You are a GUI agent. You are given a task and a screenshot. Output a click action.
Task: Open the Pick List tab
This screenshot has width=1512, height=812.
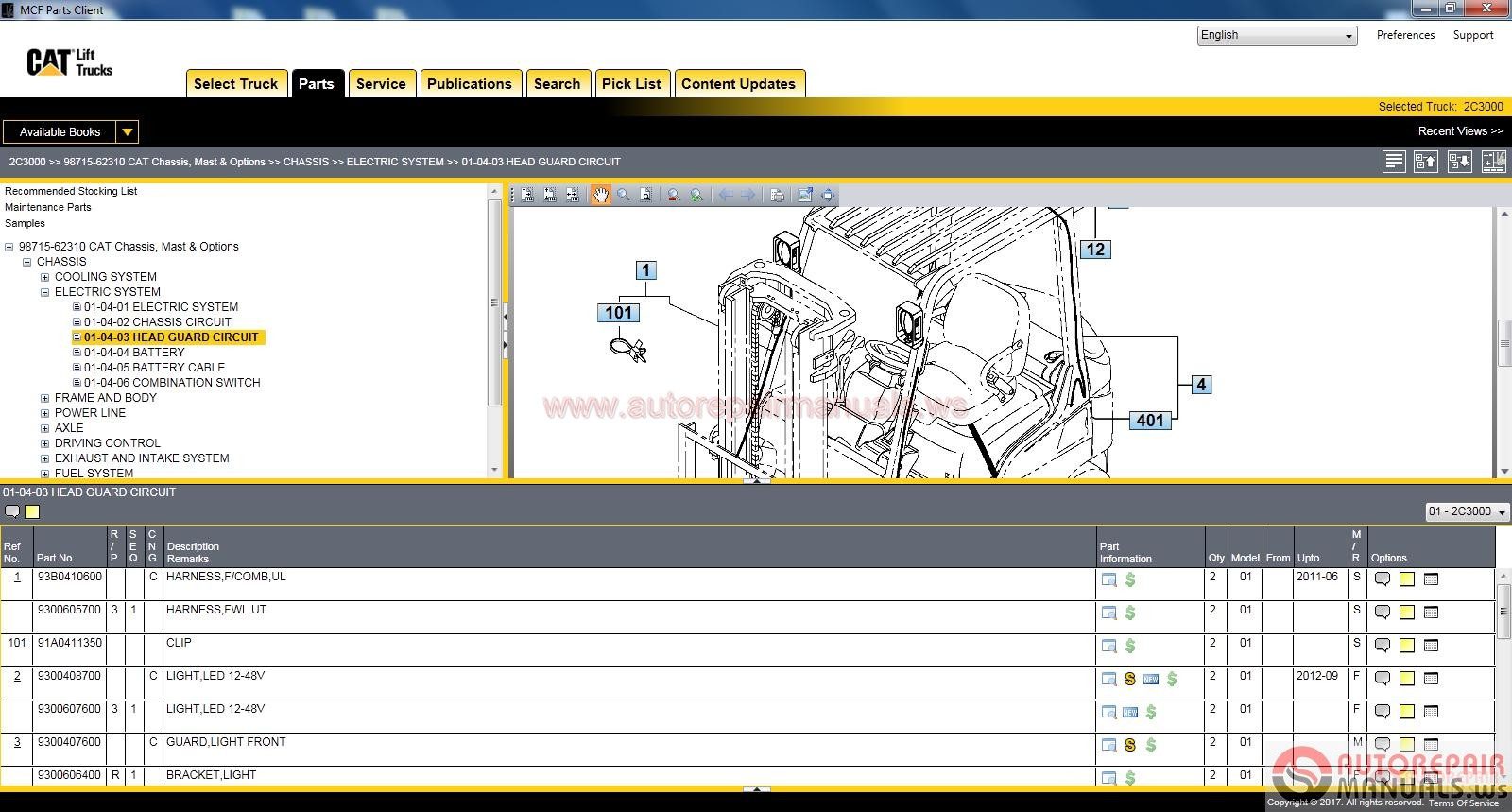tap(631, 84)
